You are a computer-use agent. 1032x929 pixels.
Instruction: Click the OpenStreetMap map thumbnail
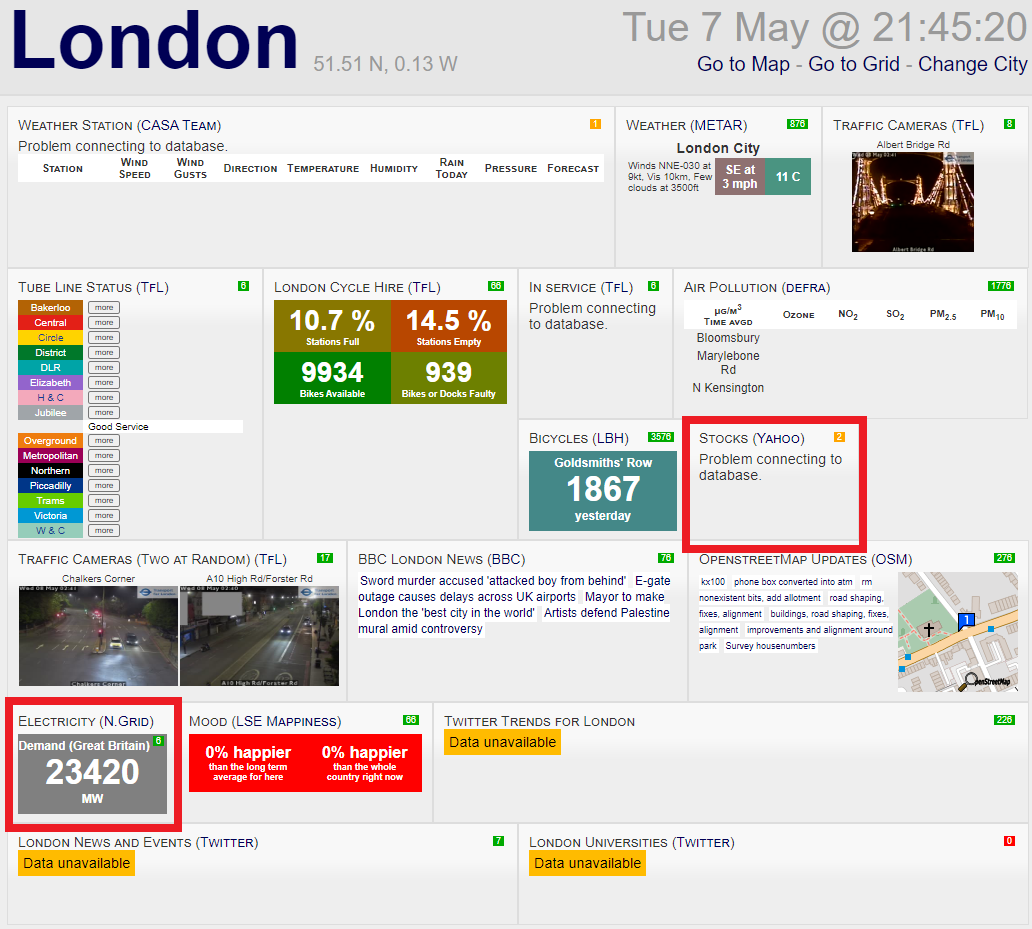[958, 632]
